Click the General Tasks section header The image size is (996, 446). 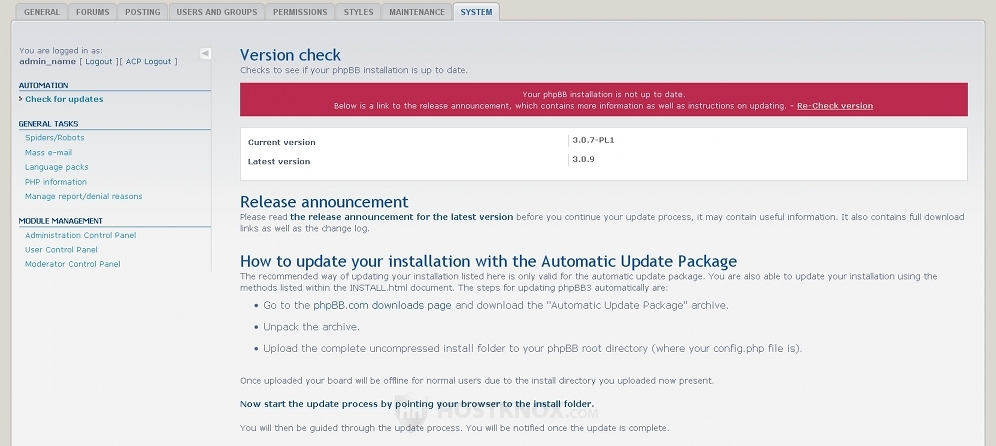tap(48, 124)
